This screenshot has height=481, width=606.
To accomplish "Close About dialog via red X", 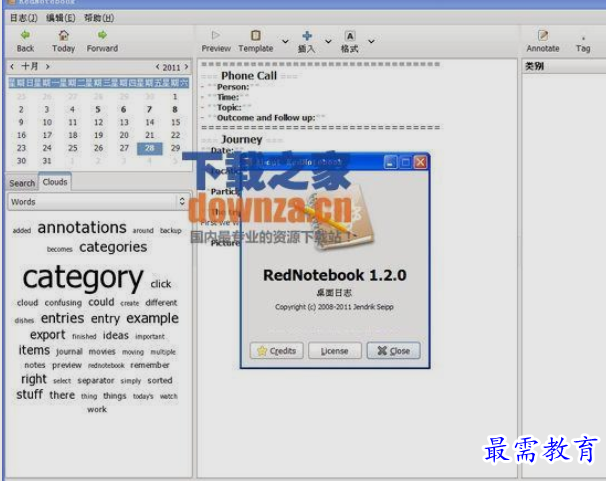I will [x=420, y=162].
